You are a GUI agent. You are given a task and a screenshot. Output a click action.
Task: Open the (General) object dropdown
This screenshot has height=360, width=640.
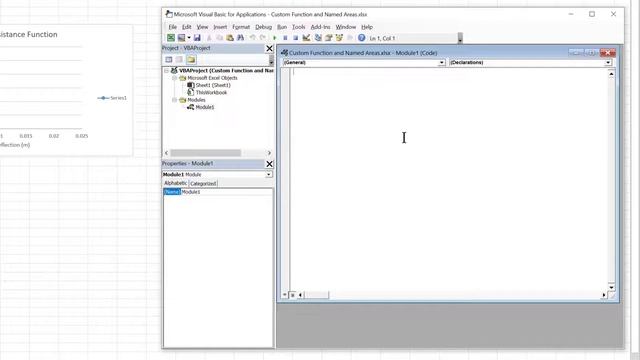441,62
